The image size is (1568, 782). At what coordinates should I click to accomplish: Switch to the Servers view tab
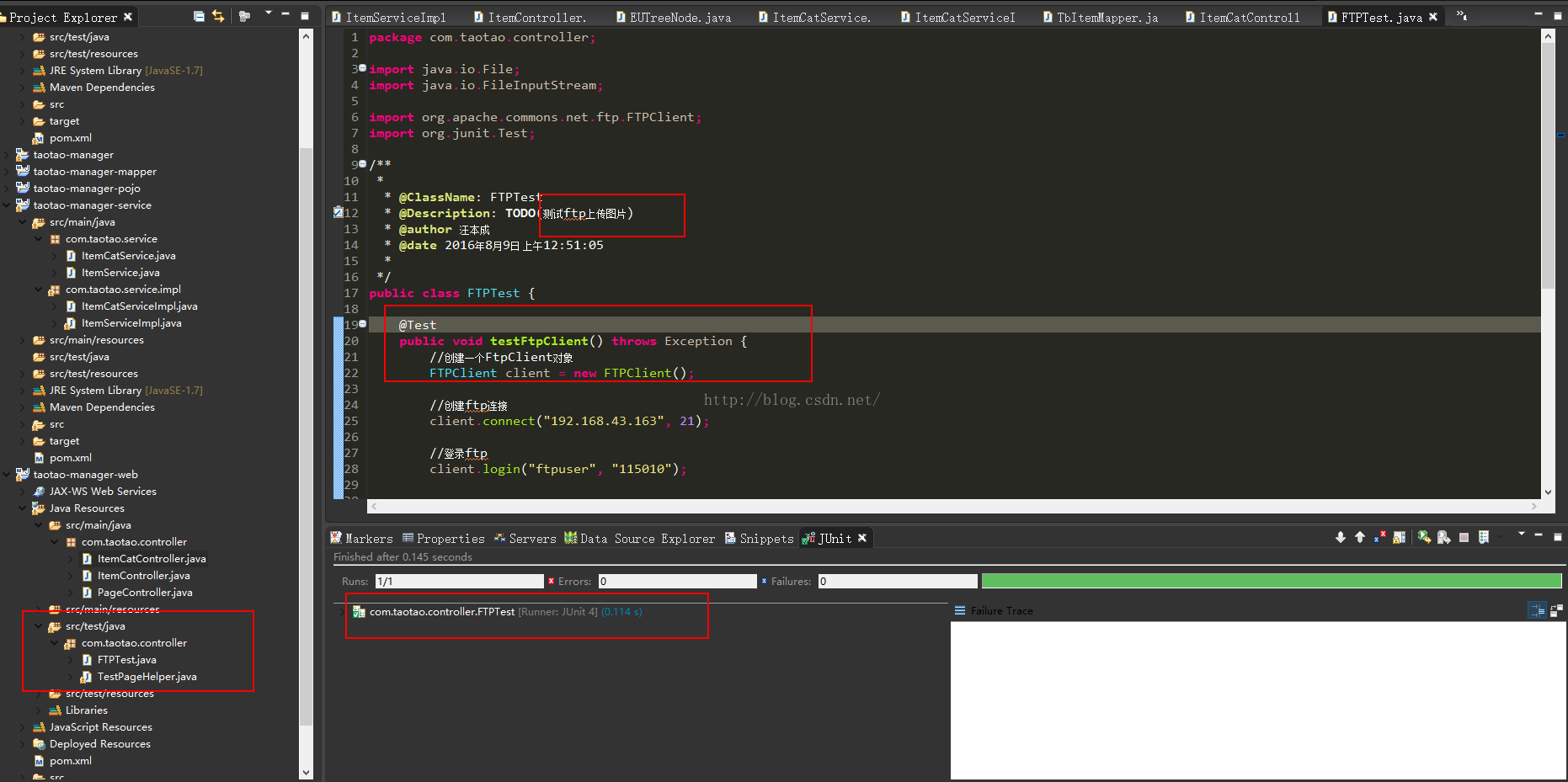[525, 539]
